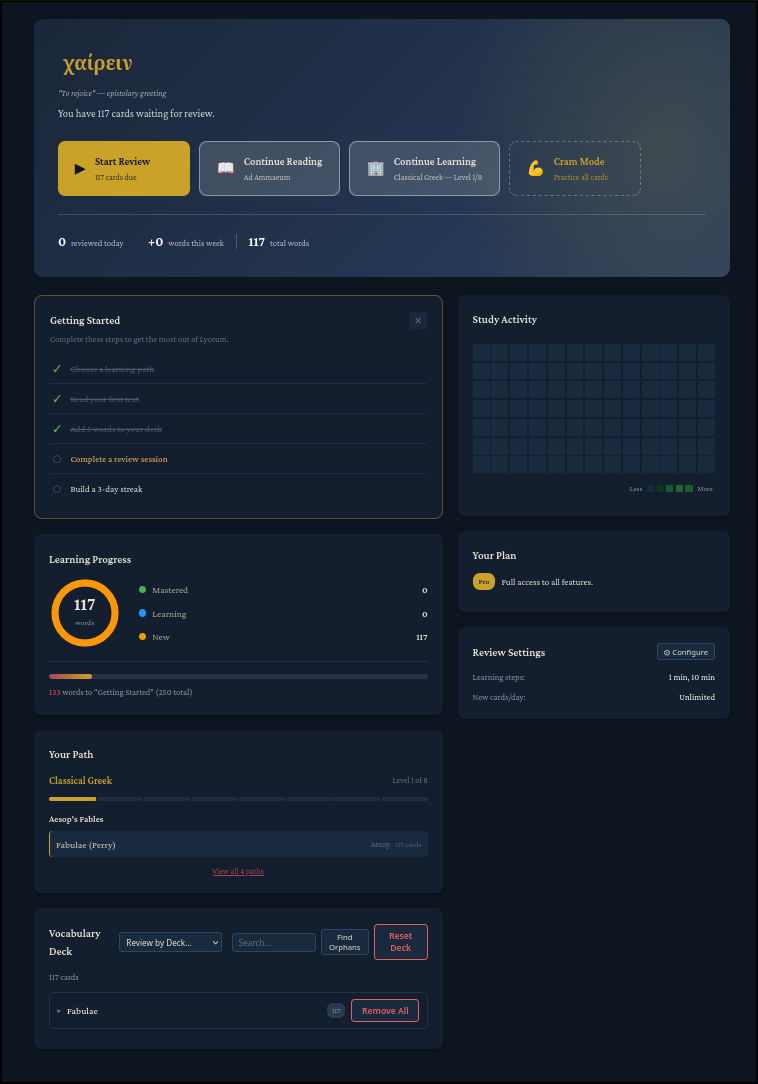The image size is (758, 1084).
Task: Open the 'Review by Deck...' dropdown
Action: (x=170, y=942)
